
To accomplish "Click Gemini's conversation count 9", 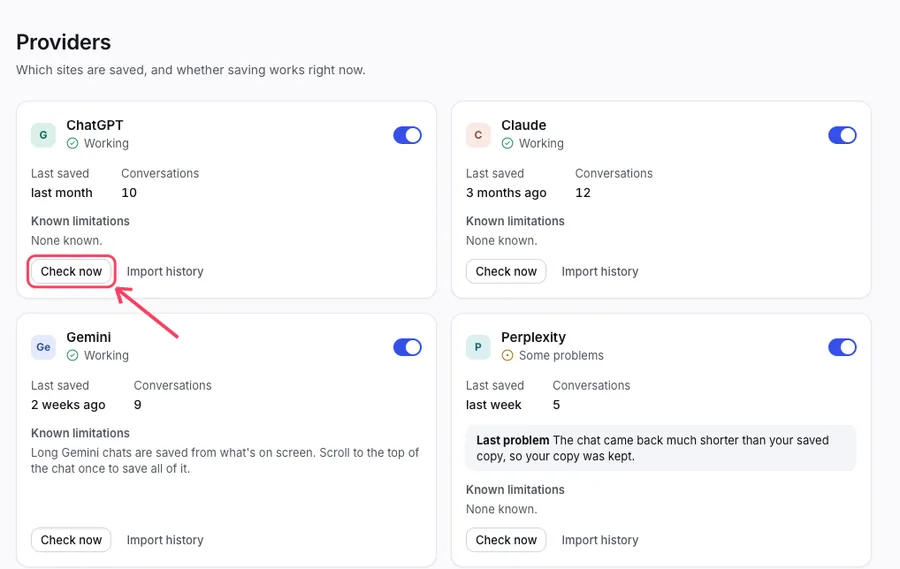I will tap(138, 405).
